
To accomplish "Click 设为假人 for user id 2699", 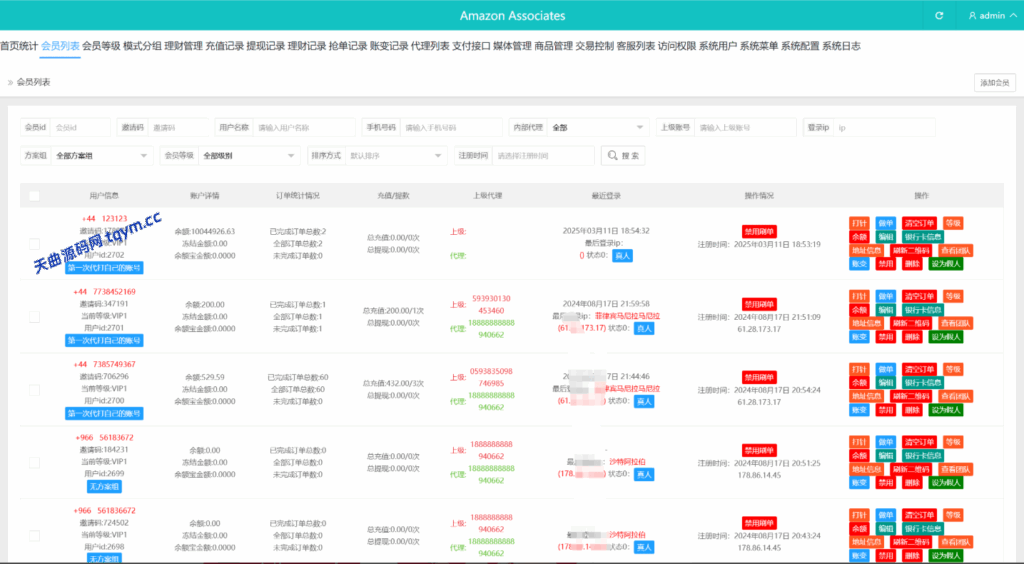I will [x=946, y=482].
